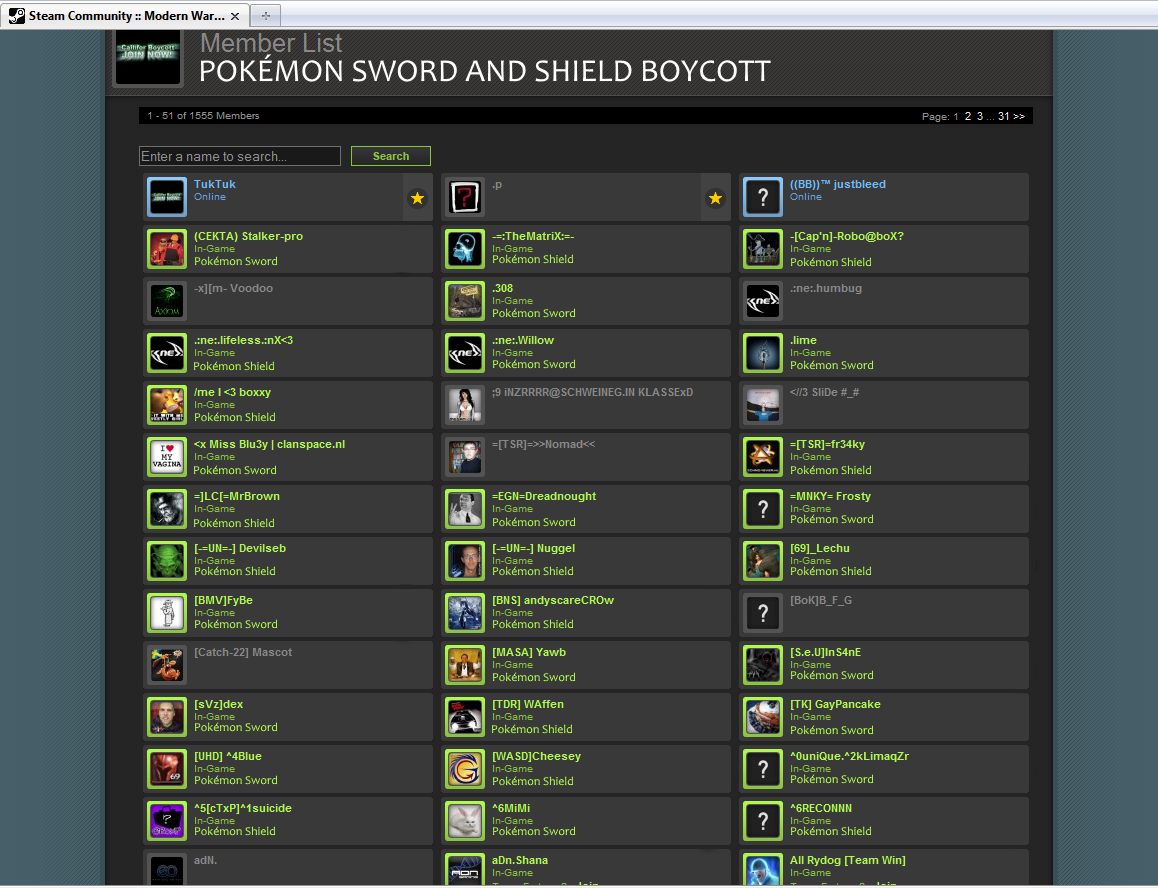Open TukTuk's profile name link
1158x888 pixels.
tap(215, 184)
